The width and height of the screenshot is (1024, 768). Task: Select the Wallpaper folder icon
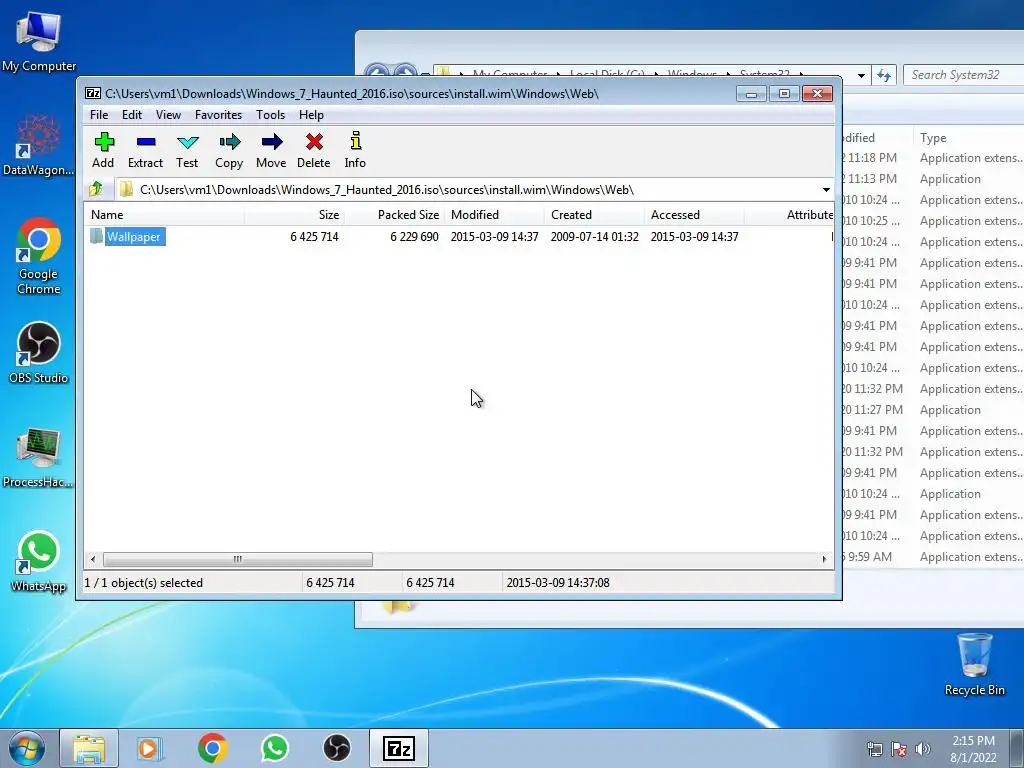click(x=97, y=236)
